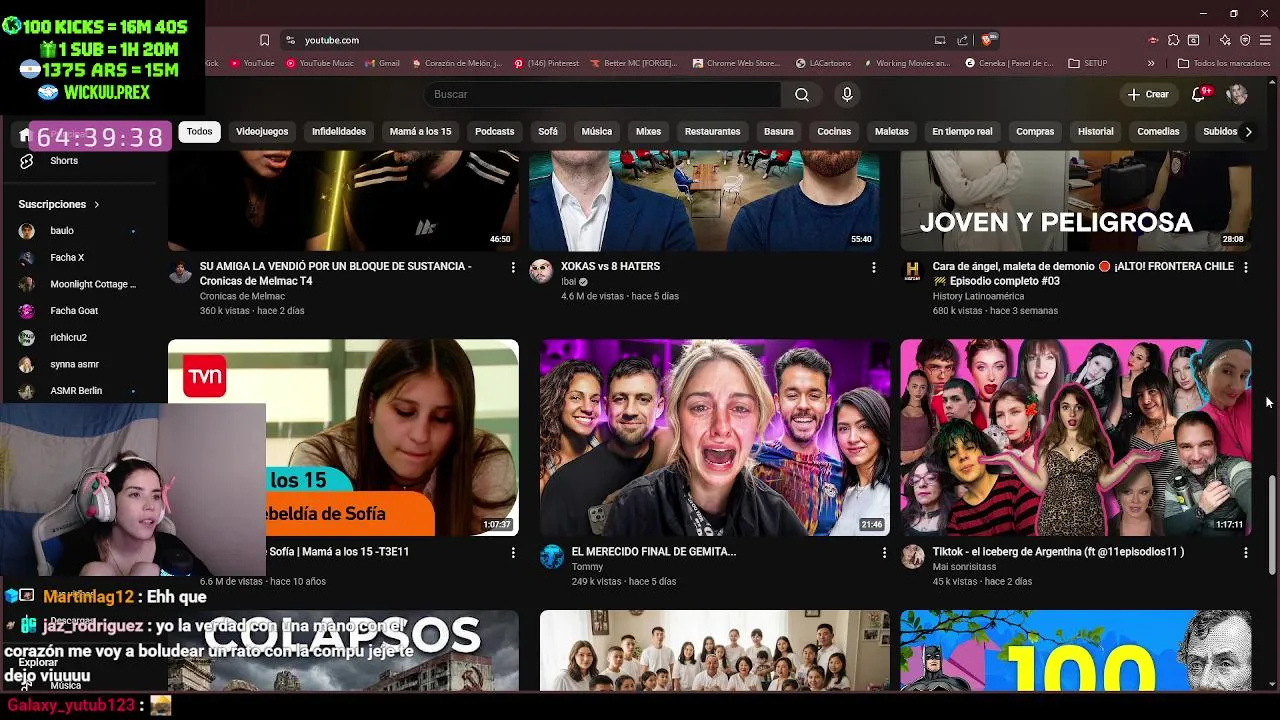The image size is (1280, 720).
Task: Select the Todos filter chip
Action: 199,131
